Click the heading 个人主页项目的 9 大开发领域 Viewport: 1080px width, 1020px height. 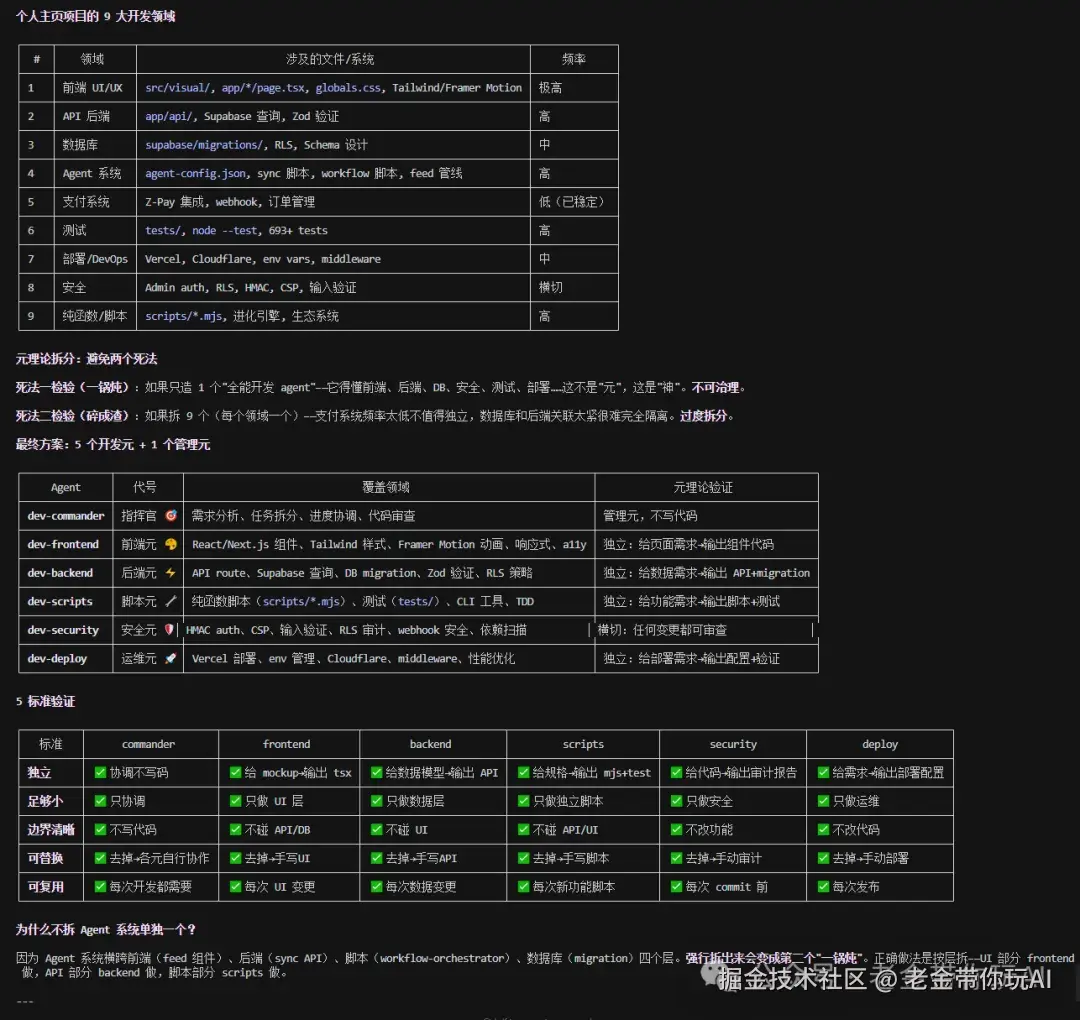click(x=96, y=16)
